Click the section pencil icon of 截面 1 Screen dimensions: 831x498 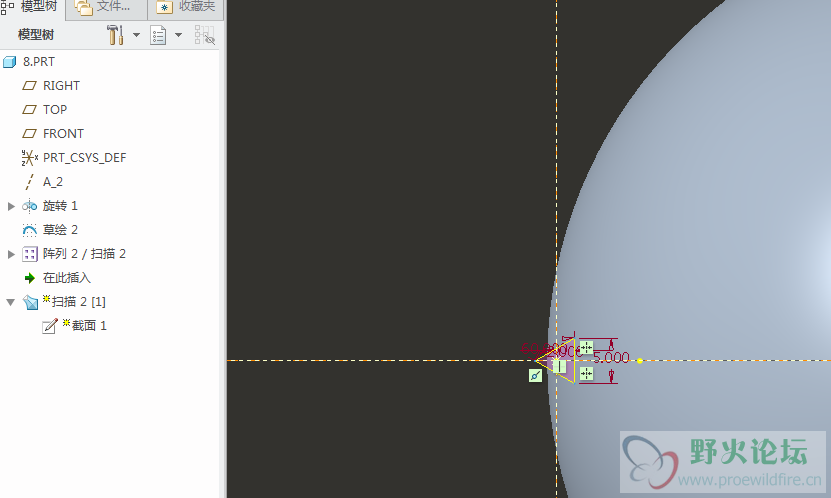pos(50,326)
